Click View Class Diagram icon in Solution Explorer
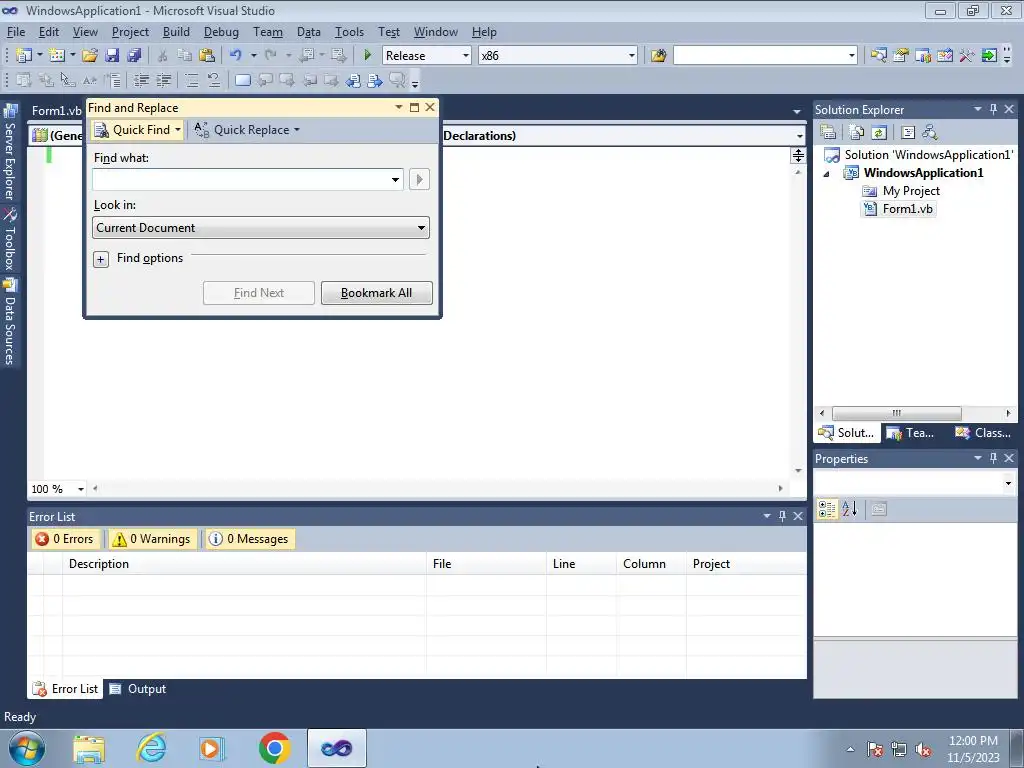 (930, 132)
